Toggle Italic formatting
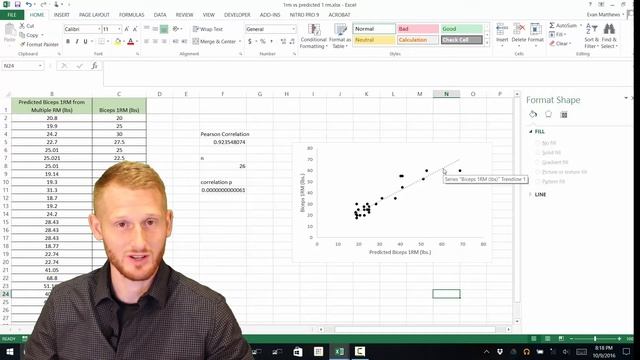The height and width of the screenshot is (360, 640). [76, 41]
